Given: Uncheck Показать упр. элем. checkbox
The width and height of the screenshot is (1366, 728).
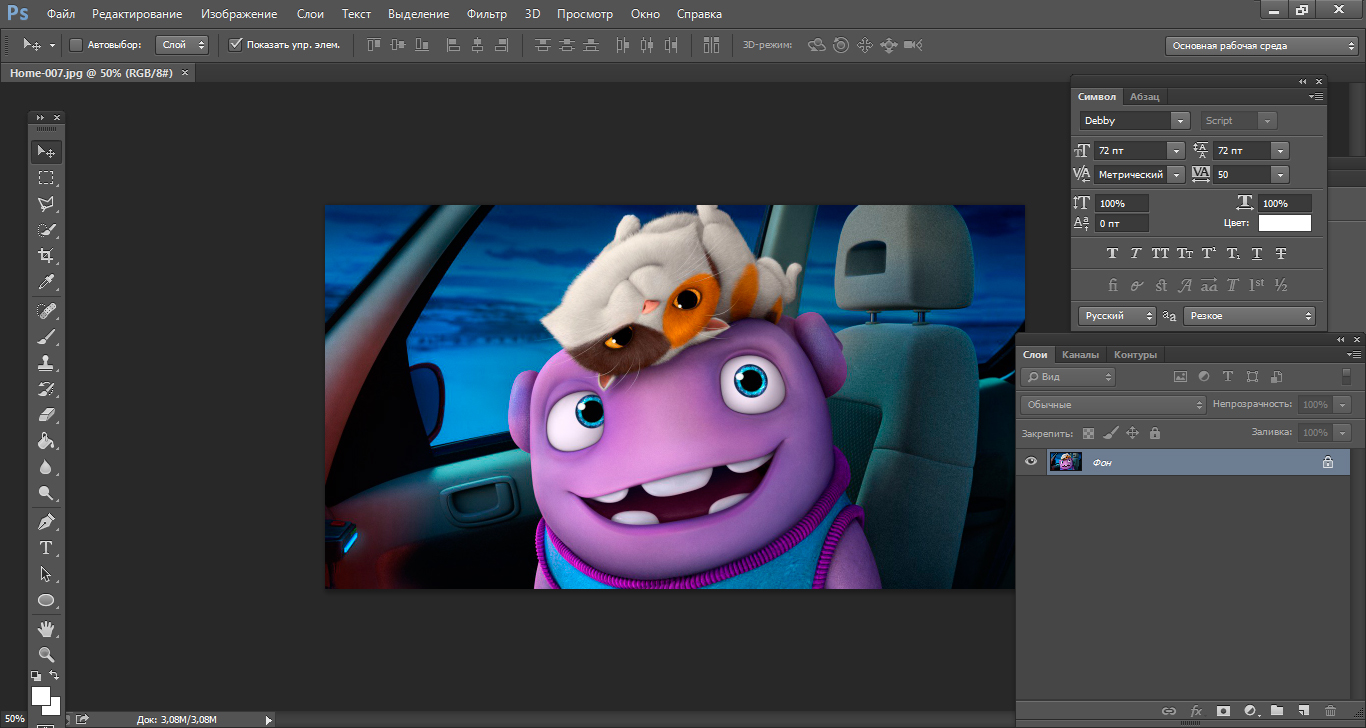Looking at the screenshot, I should (x=236, y=45).
